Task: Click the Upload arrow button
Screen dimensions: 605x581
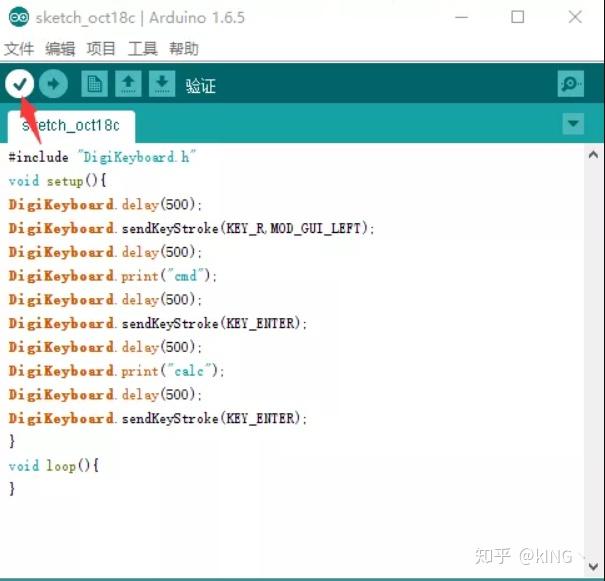Action: 54,84
